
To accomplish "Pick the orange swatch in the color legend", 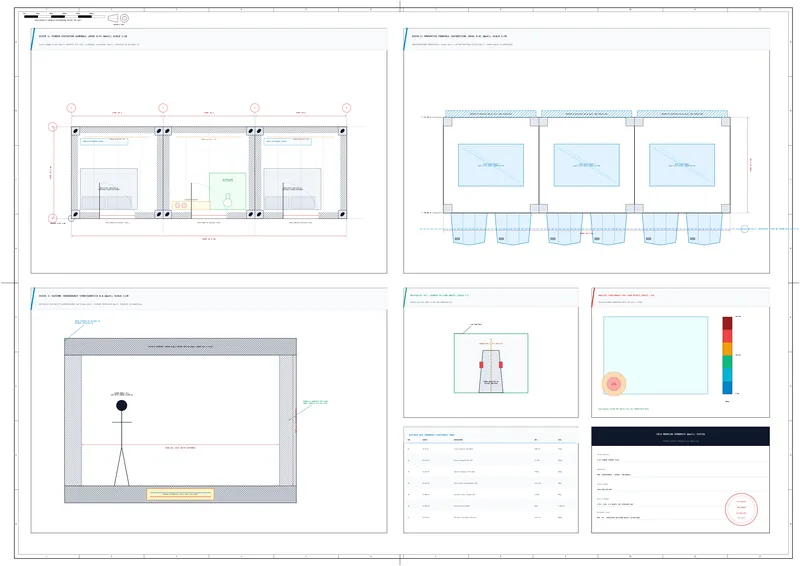I will click(x=727, y=349).
